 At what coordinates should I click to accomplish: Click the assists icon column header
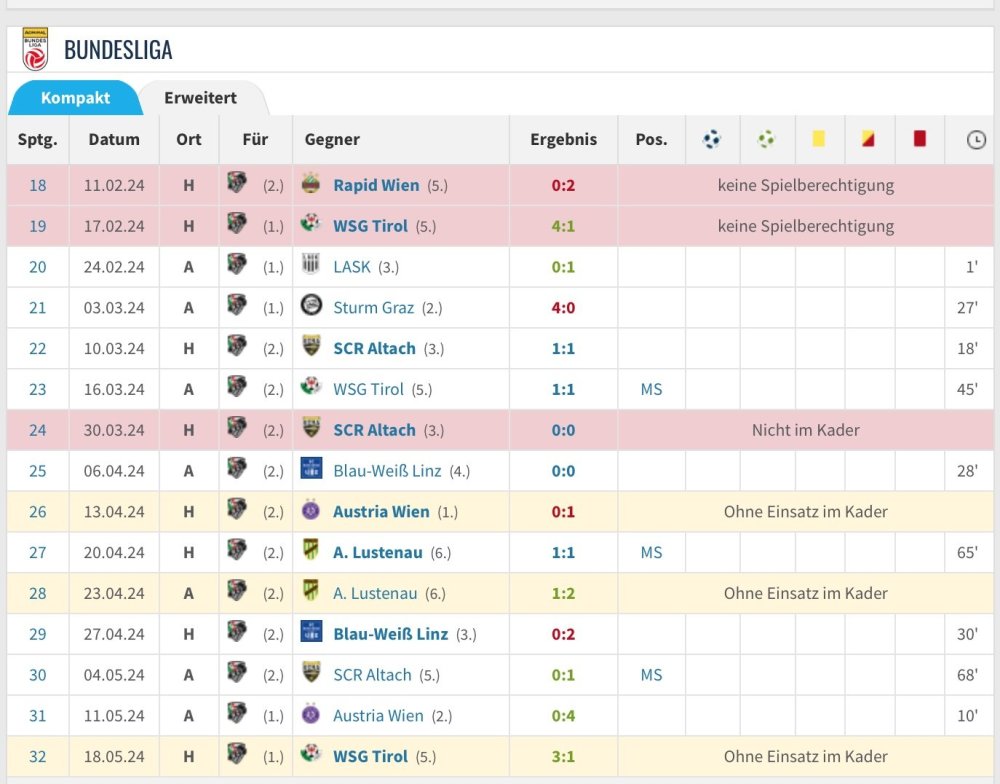(x=766, y=140)
